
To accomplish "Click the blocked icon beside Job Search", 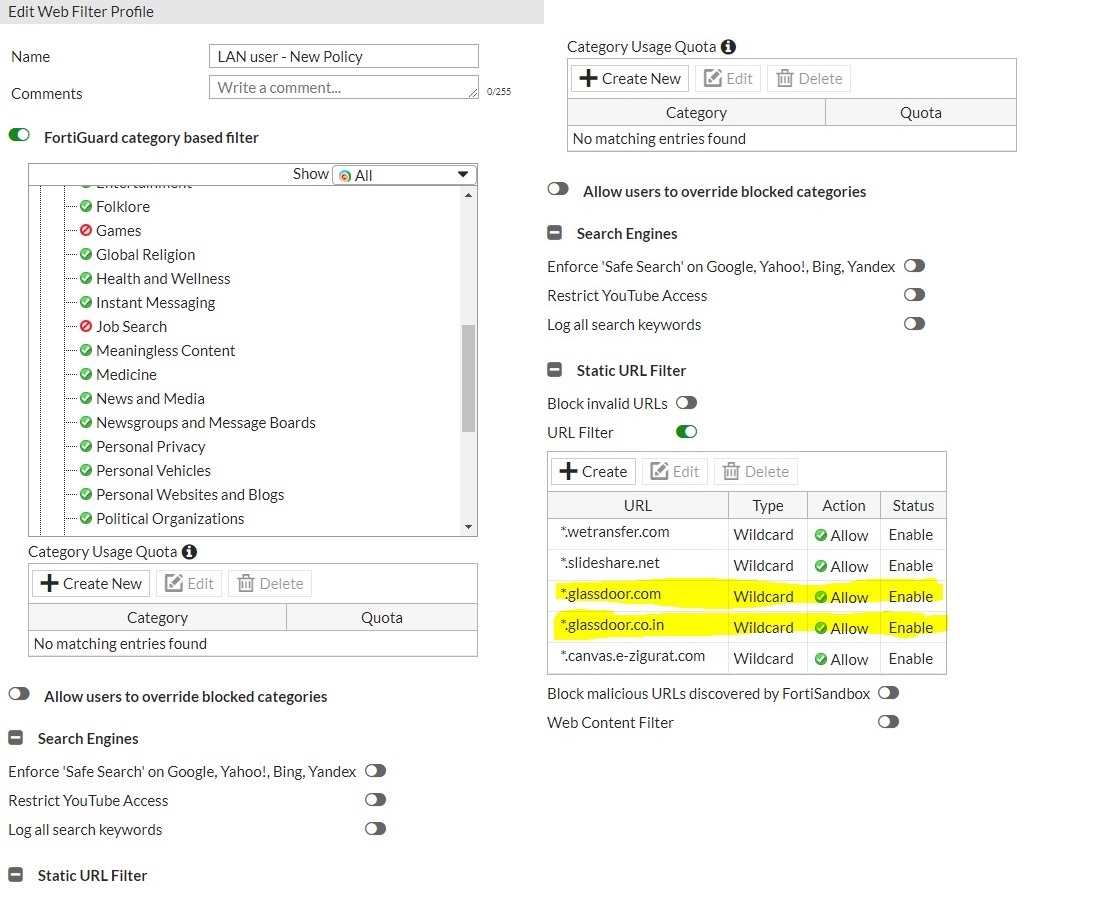I will [x=86, y=327].
